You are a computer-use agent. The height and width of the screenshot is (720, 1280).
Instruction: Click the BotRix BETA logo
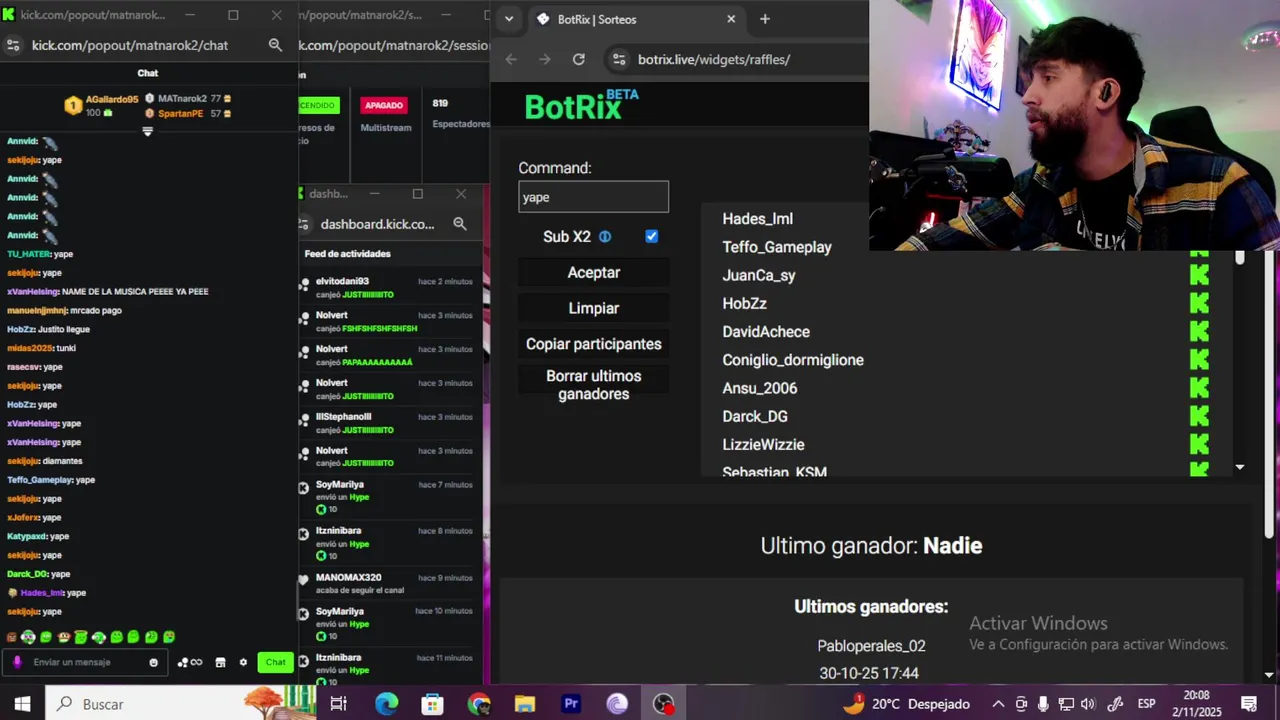click(581, 106)
